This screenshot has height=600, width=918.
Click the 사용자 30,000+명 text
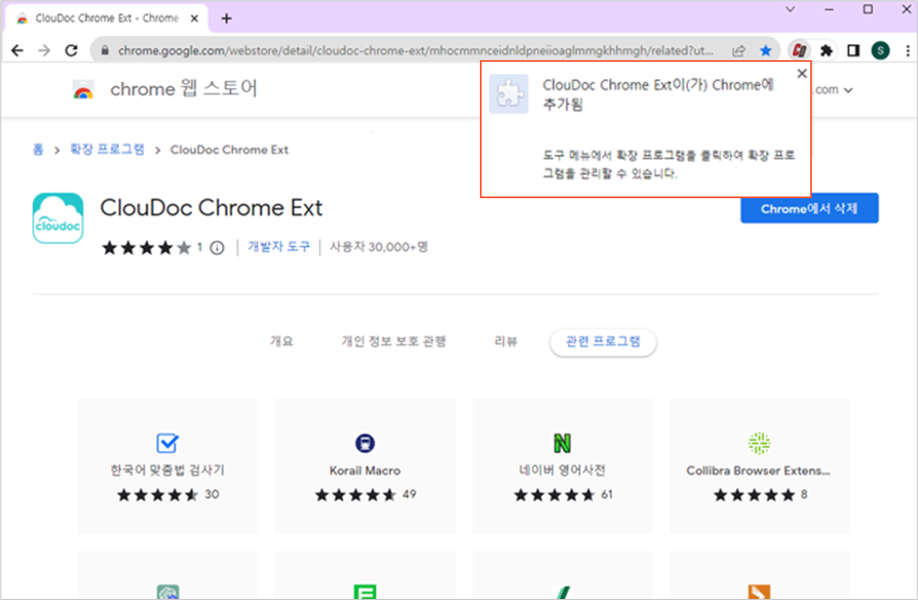[379, 247]
